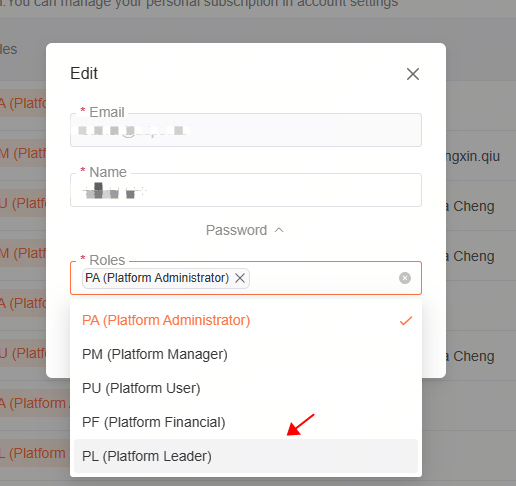Screen dimensions: 516x486
Task: Click the Roles column header behind dialog
Action: pos(9,50)
